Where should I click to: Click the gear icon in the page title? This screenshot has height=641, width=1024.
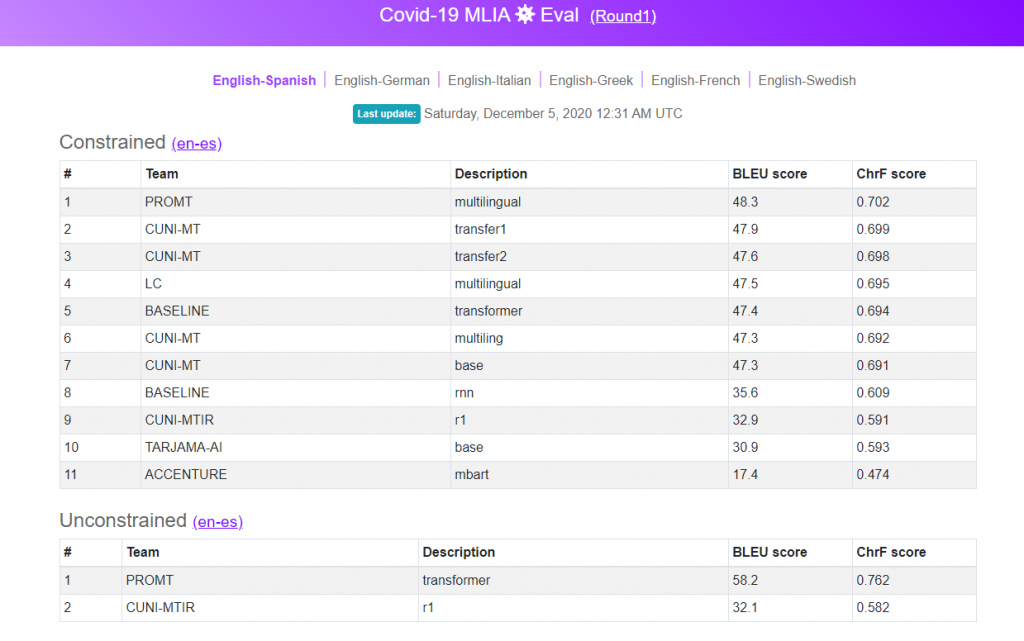tap(525, 15)
